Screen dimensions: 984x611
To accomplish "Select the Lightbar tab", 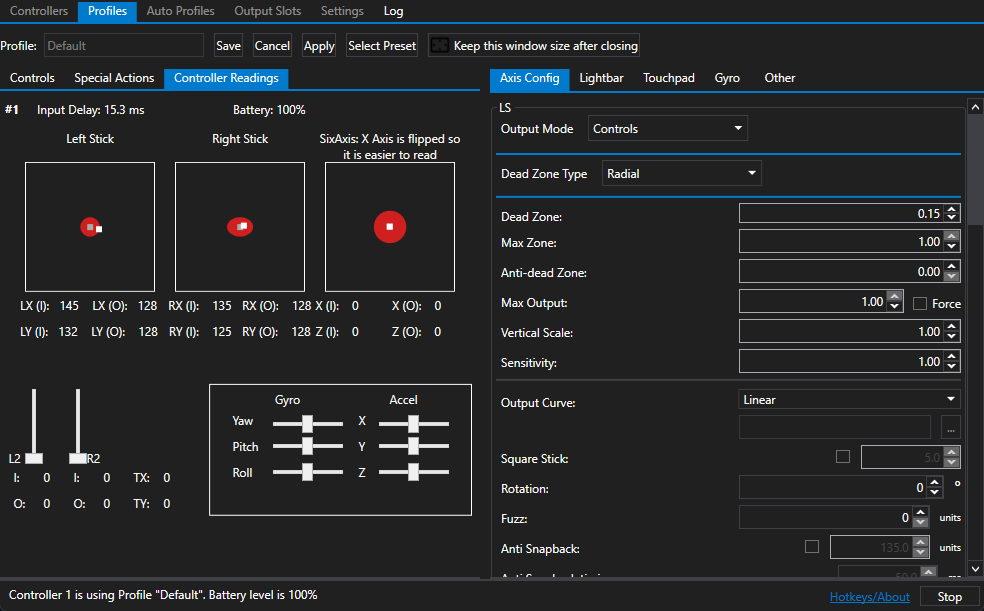I will 601,77.
